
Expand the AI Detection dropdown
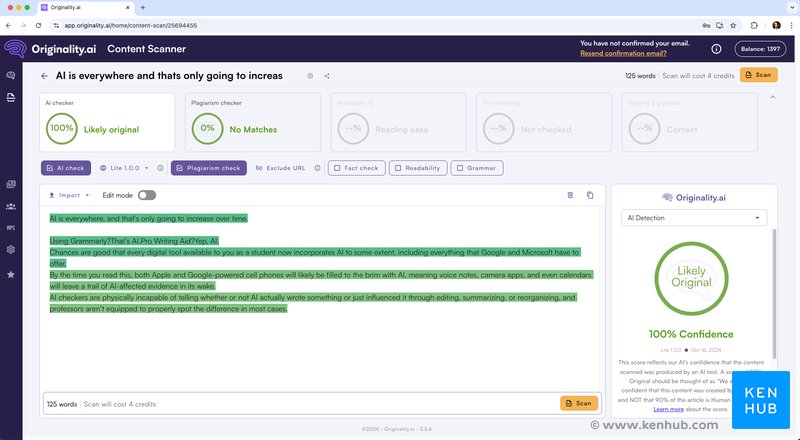694,218
